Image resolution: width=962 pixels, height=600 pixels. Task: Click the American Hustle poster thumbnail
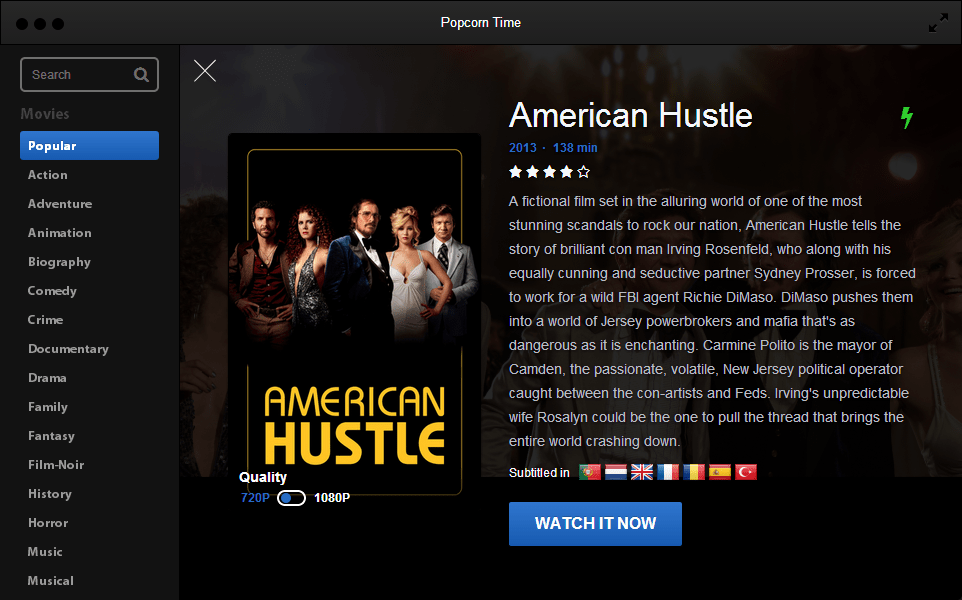(355, 314)
